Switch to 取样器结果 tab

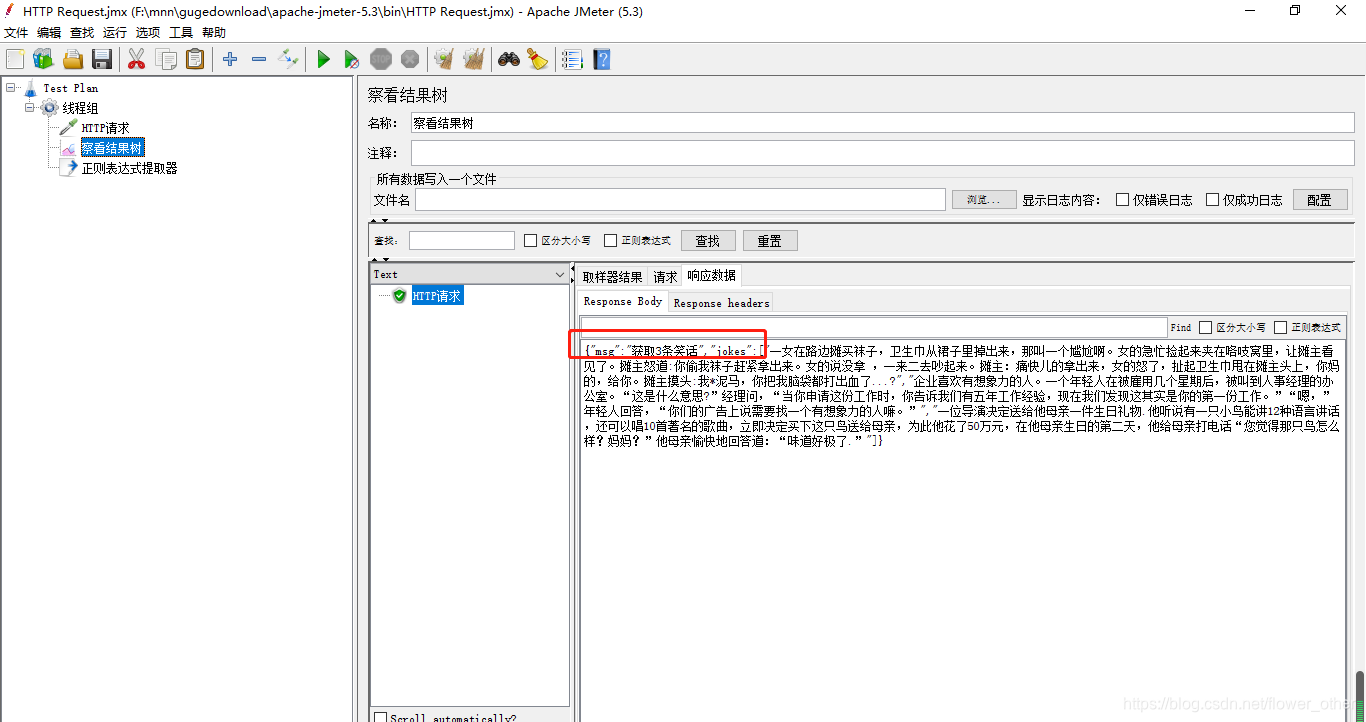[613, 277]
